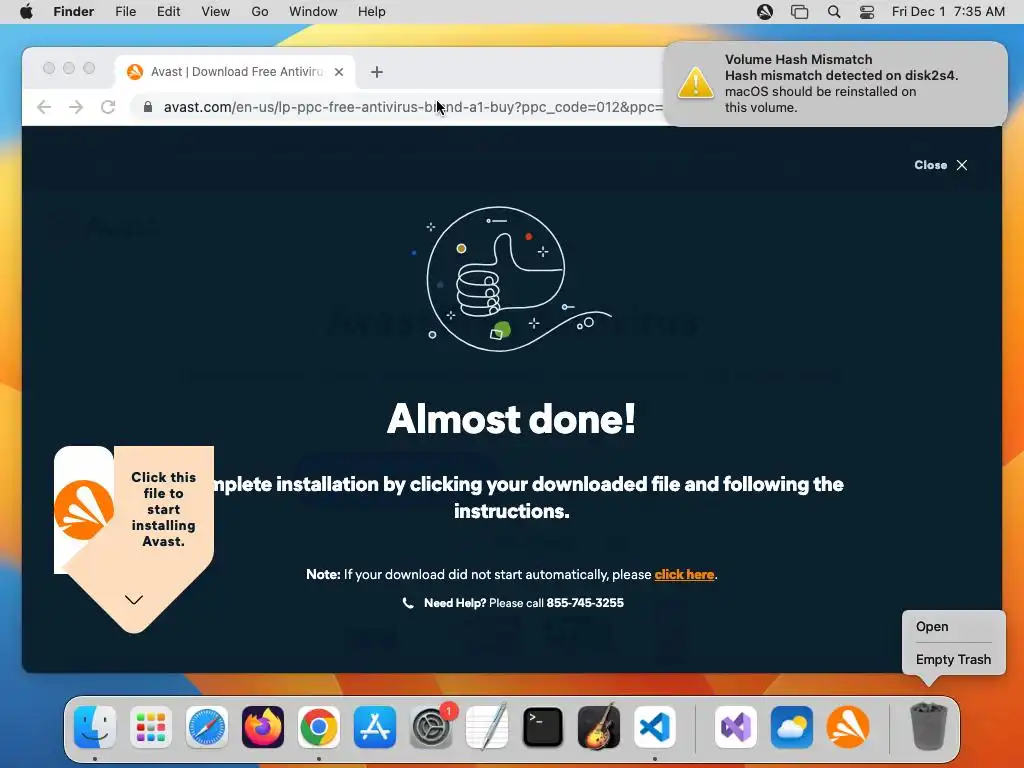Image resolution: width=1024 pixels, height=768 pixels.
Task: Open the Weather app in Dock
Action: [x=792, y=727]
